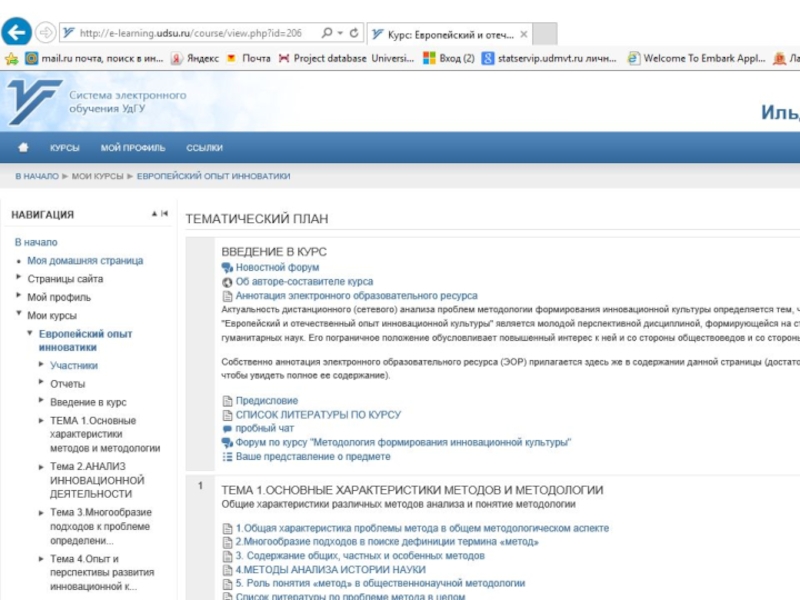This screenshot has width=800, height=600.
Task: Open Новостной форум link
Action: click(277, 267)
